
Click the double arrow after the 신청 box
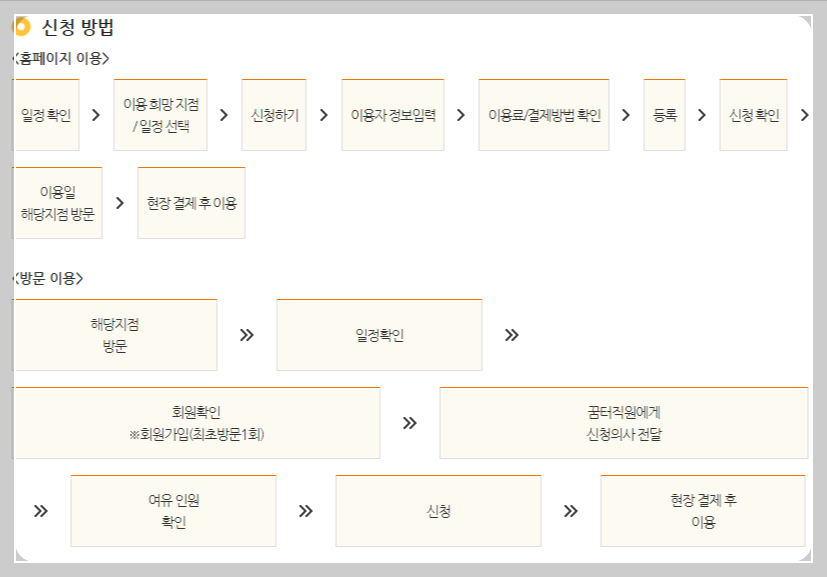tap(570, 511)
